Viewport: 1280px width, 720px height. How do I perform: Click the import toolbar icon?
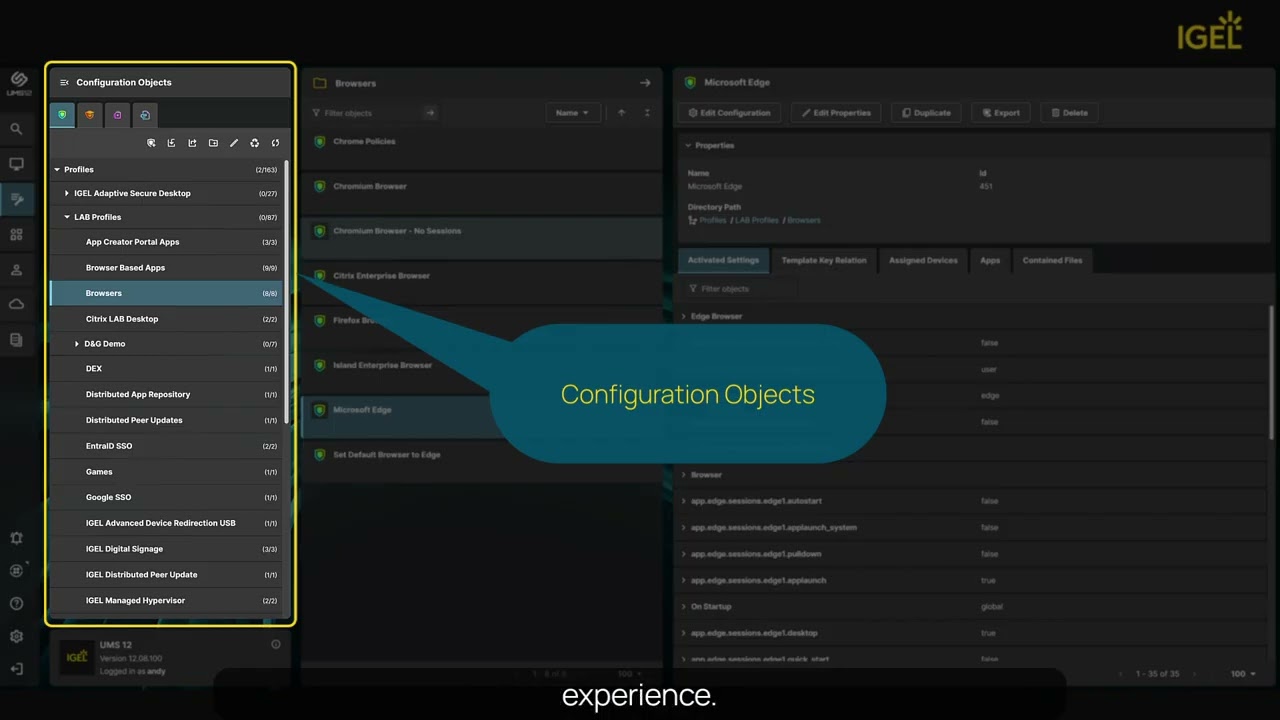(x=172, y=143)
